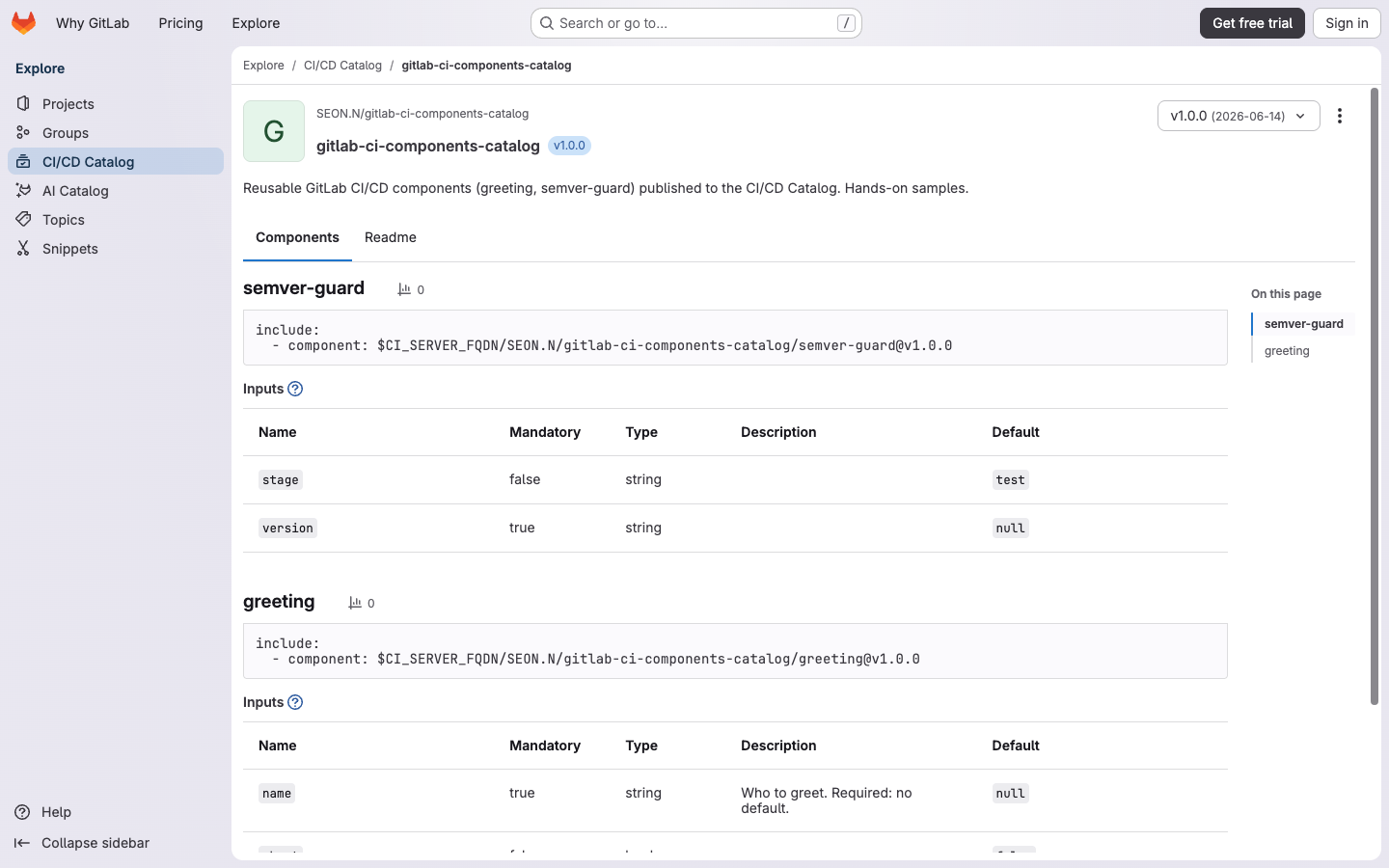This screenshot has height=868, width=1389.
Task: Click the CI/CD Catalog breadcrumb link
Action: pyautogui.click(x=342, y=66)
